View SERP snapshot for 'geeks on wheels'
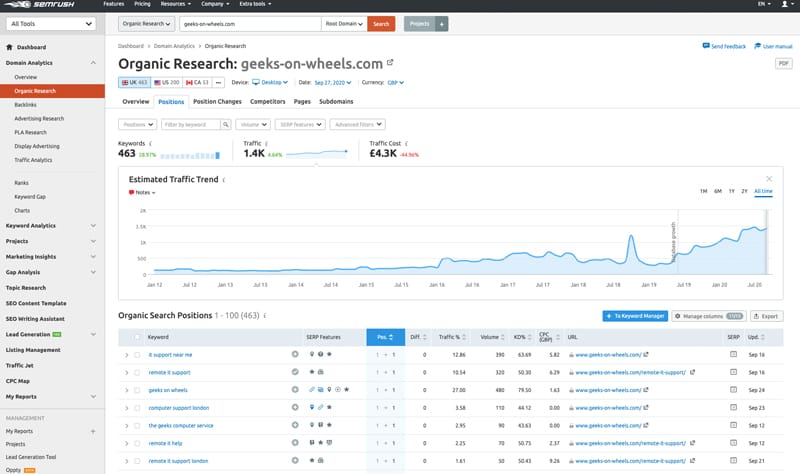Viewport: 800px width, 474px height. pos(732,389)
